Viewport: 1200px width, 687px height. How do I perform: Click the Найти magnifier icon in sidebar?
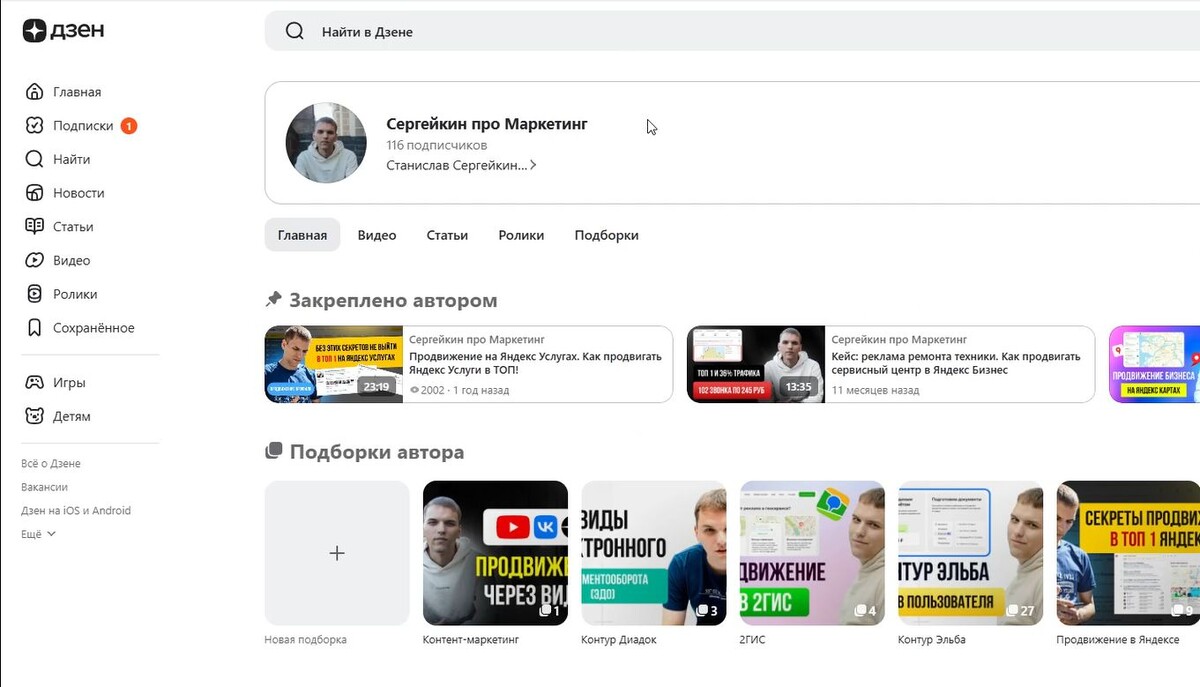point(35,159)
